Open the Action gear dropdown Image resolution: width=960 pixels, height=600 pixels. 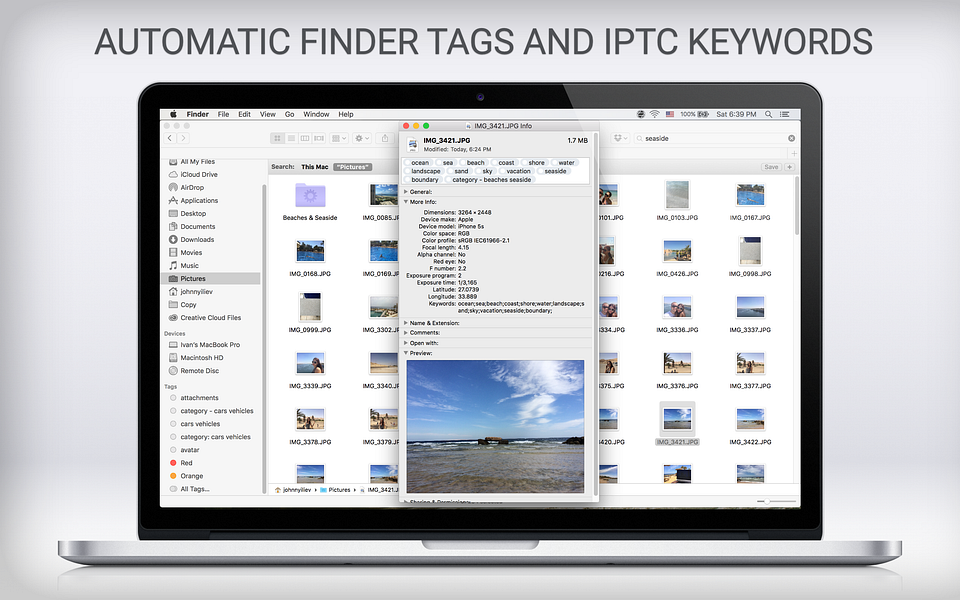point(362,138)
